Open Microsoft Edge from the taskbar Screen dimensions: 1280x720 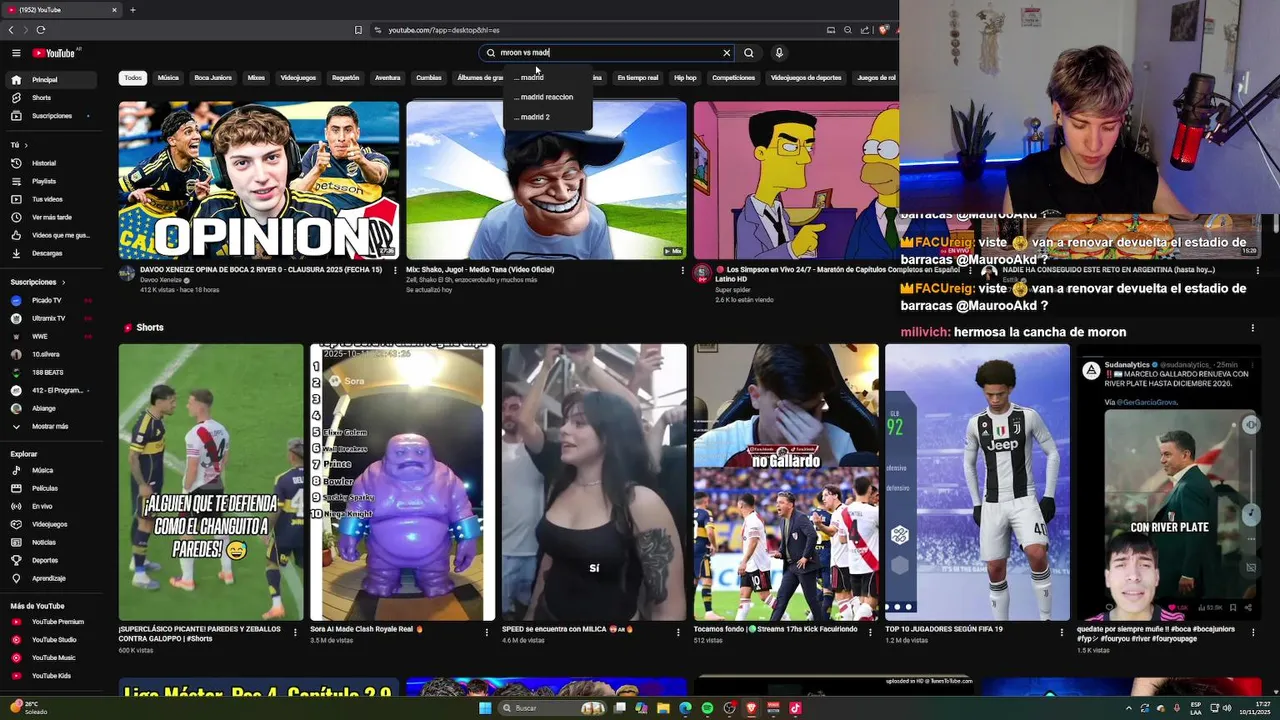(x=685, y=708)
